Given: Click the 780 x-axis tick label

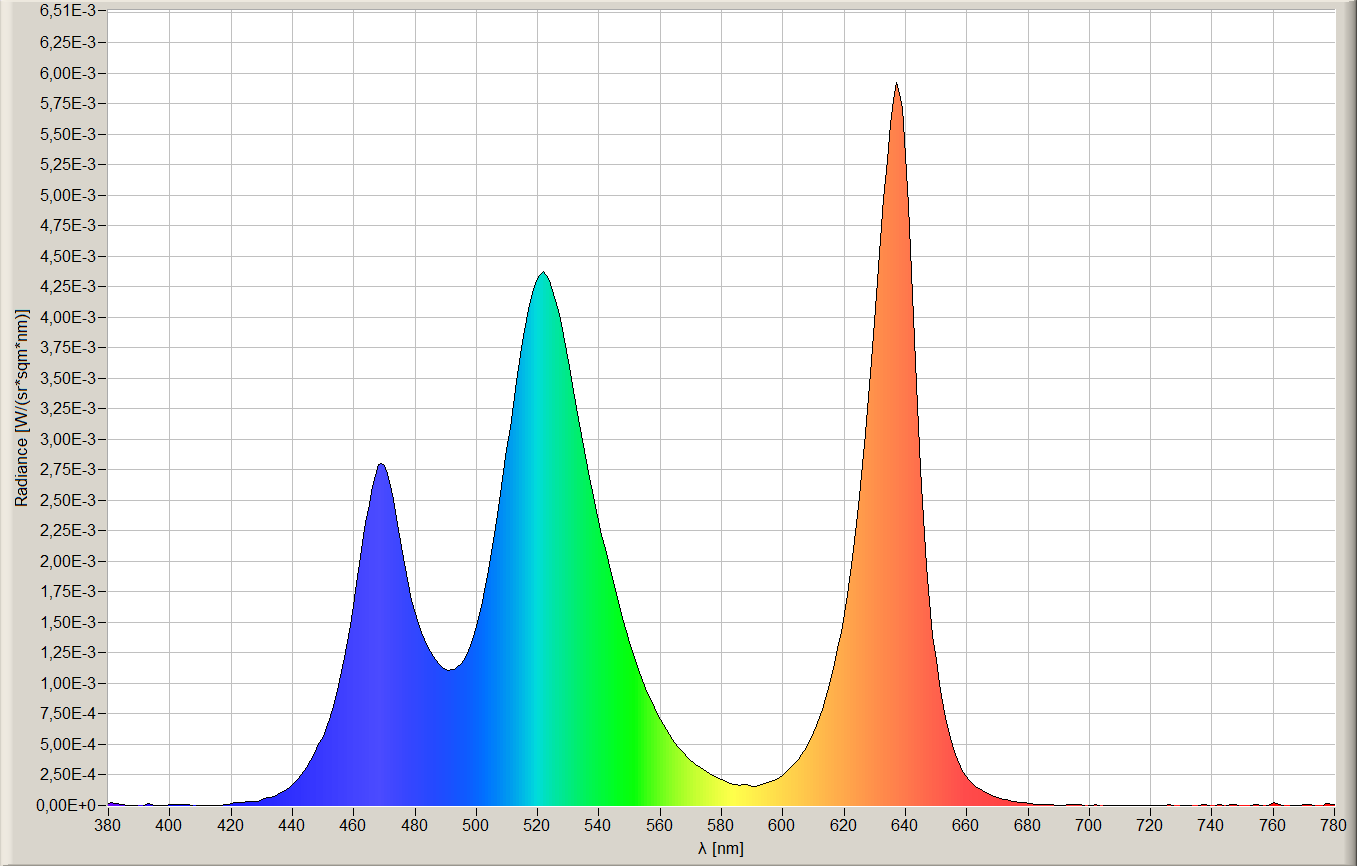Looking at the screenshot, I should click(1334, 825).
